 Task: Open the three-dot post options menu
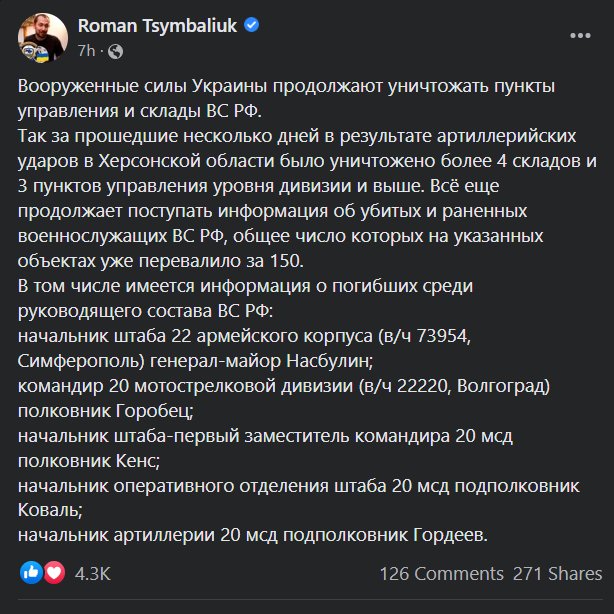(578, 34)
